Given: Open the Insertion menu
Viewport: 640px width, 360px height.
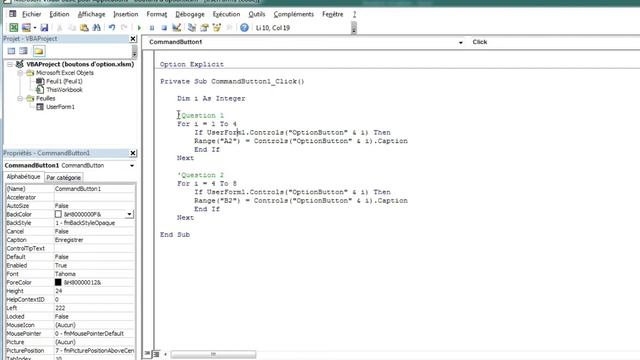Looking at the screenshot, I should coord(126,14).
